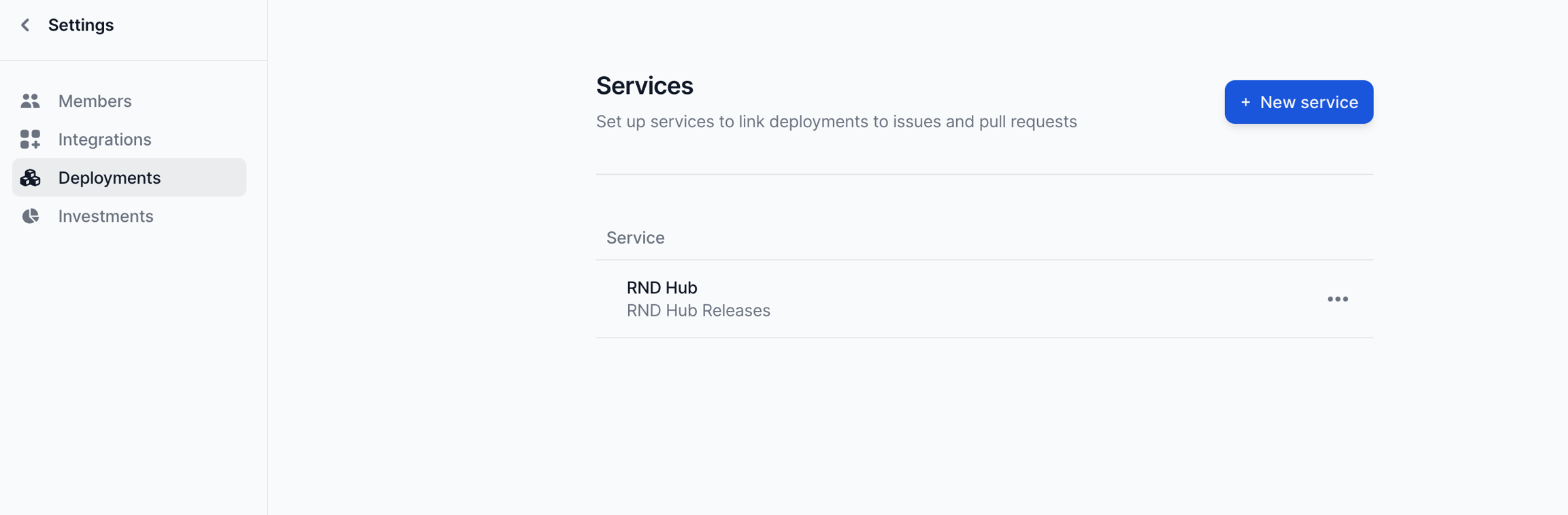This screenshot has height=515, width=1568.
Task: Switch to the Investments section
Action: tap(105, 216)
